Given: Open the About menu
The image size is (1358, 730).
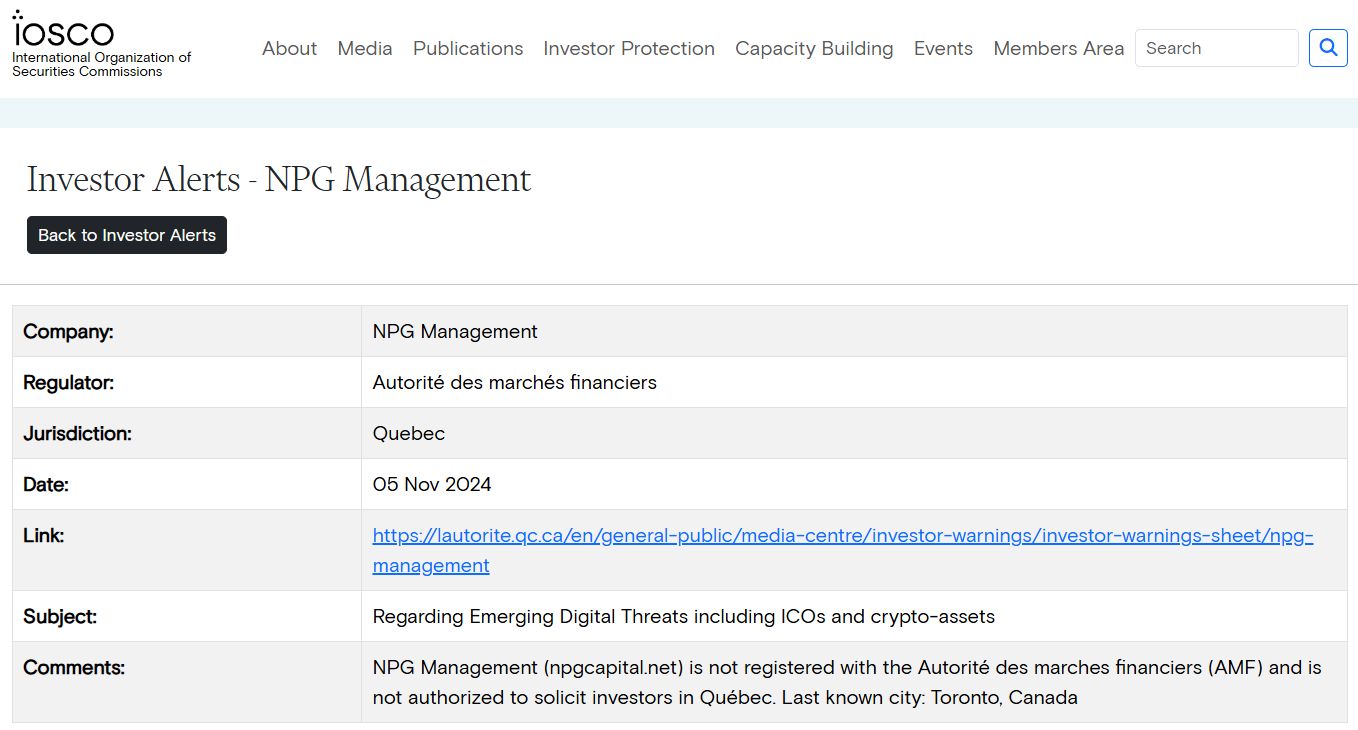Looking at the screenshot, I should point(289,48).
